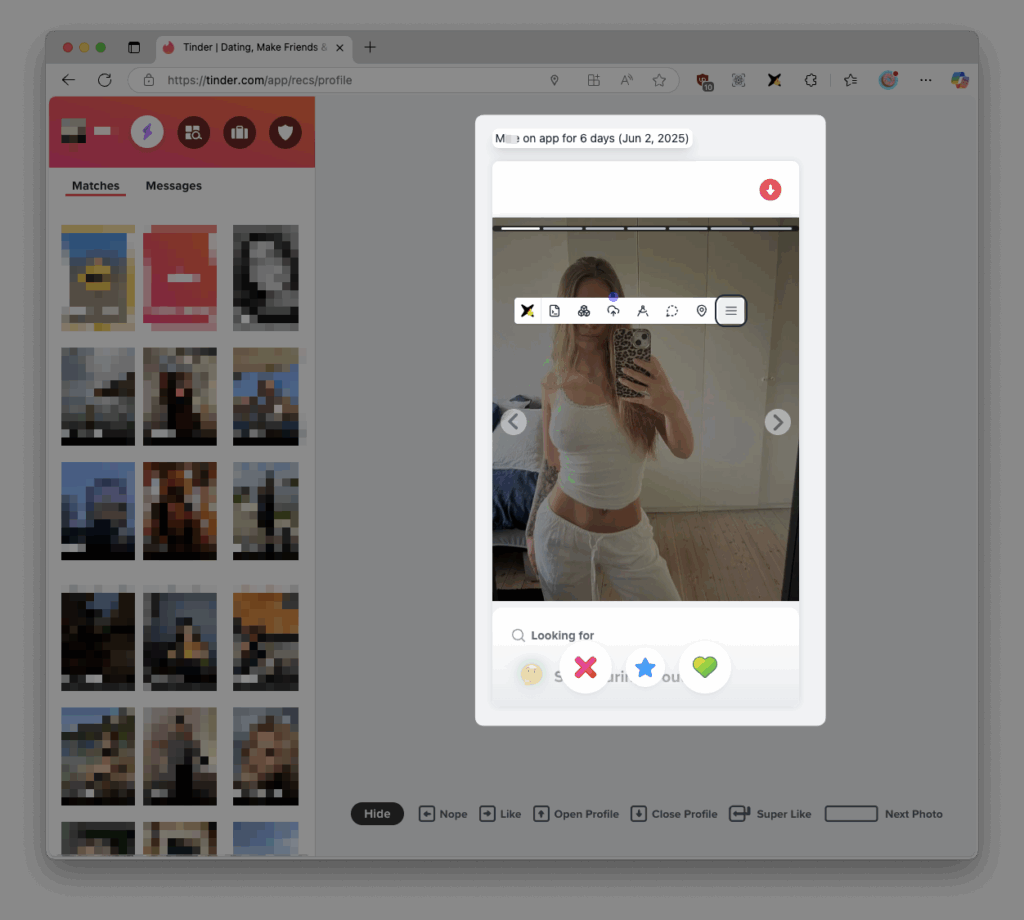Add page to favorites with star icon

(x=660, y=80)
